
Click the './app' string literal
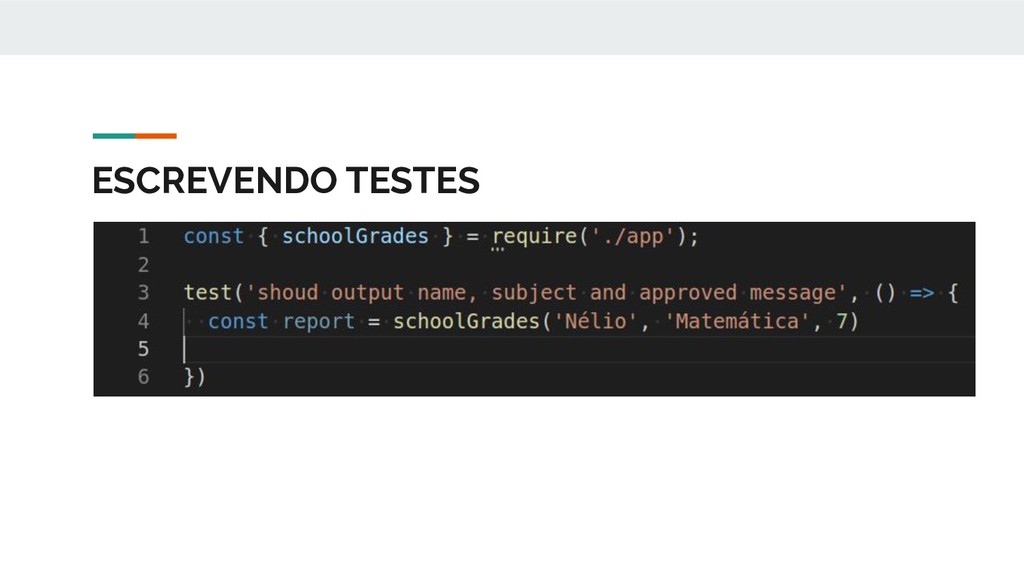[632, 236]
